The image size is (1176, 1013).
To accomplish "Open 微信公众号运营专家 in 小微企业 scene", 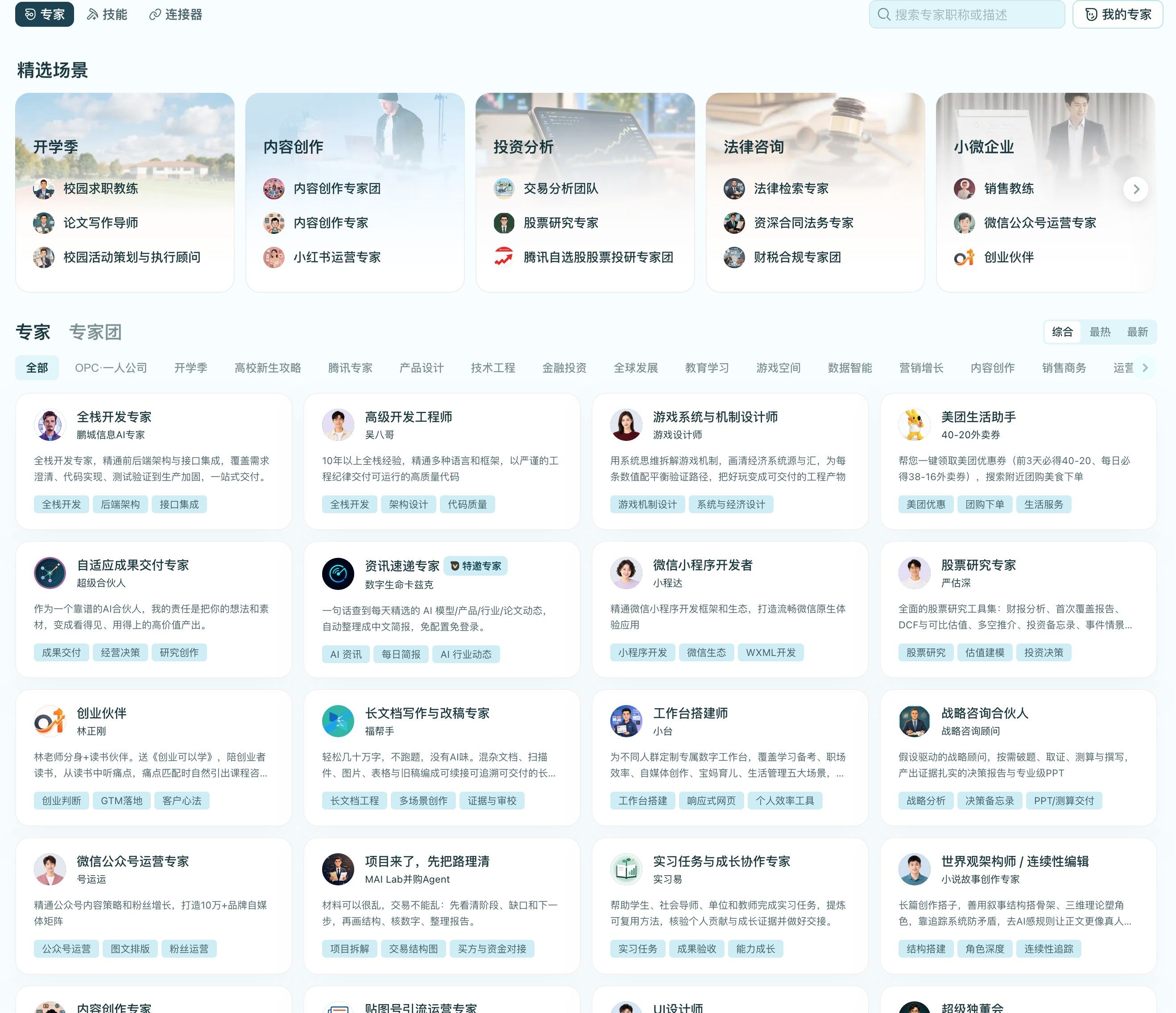I will point(1040,223).
